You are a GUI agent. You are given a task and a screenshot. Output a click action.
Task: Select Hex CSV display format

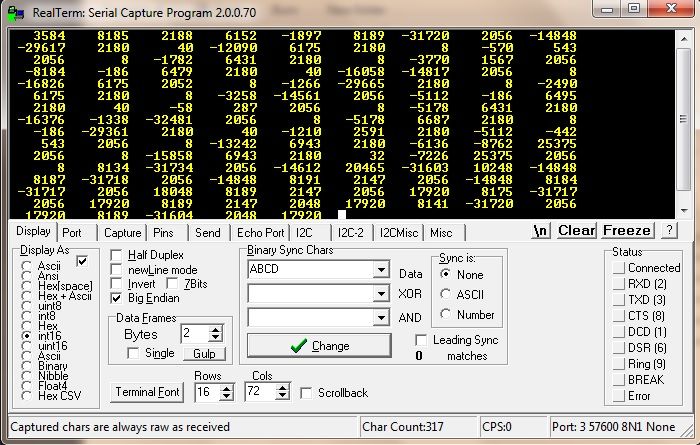[x=26, y=395]
